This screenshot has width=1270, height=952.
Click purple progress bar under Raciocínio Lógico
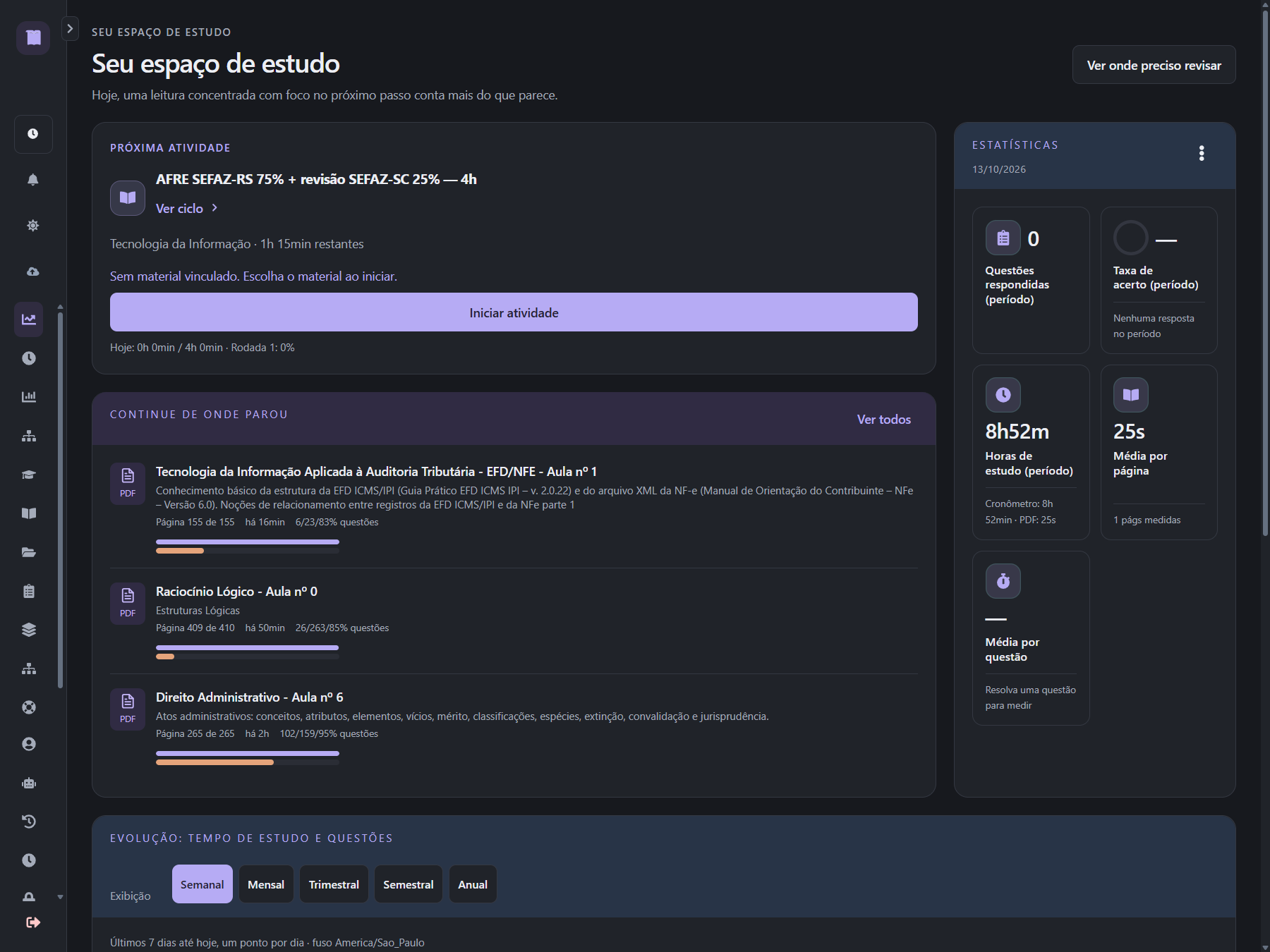tap(247, 647)
